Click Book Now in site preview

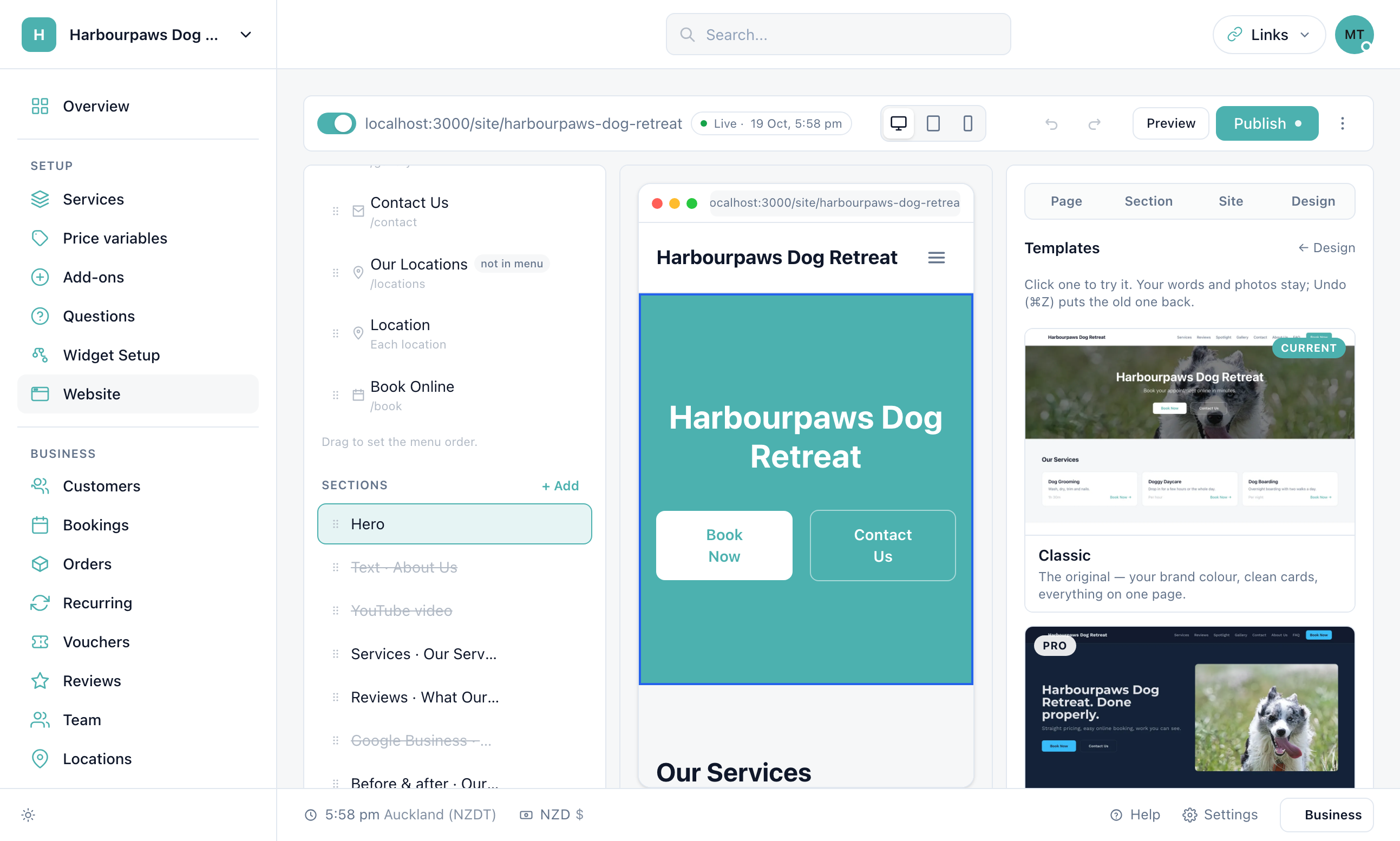[724, 545]
